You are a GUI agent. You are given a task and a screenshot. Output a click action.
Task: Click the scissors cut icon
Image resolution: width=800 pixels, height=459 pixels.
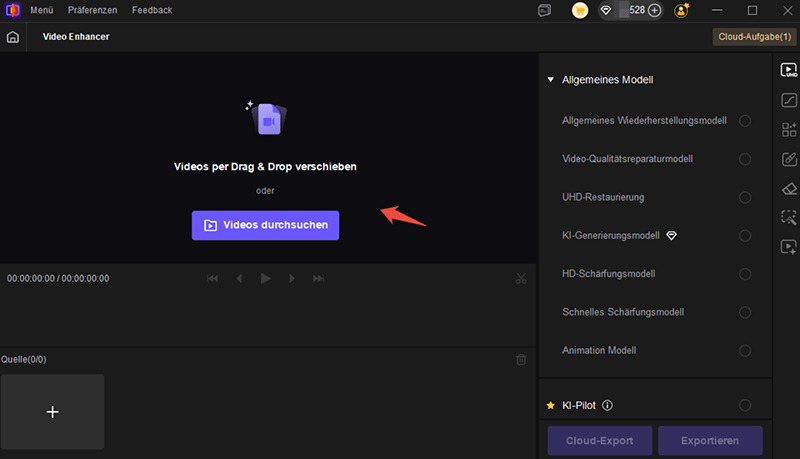pyautogui.click(x=520, y=278)
